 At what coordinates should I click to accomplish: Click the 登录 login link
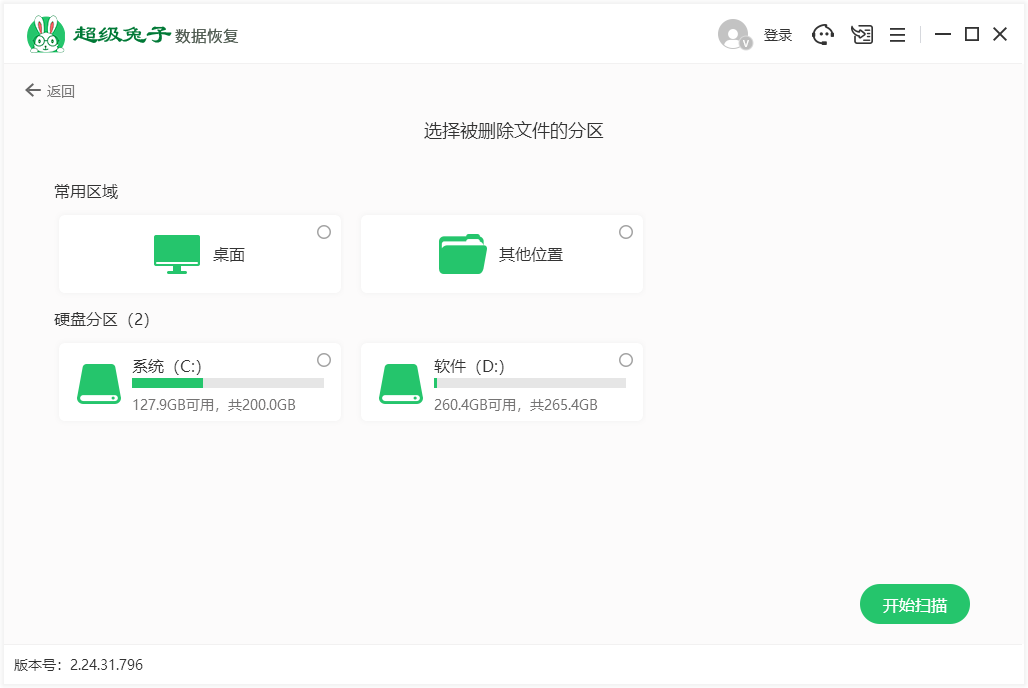(x=777, y=33)
